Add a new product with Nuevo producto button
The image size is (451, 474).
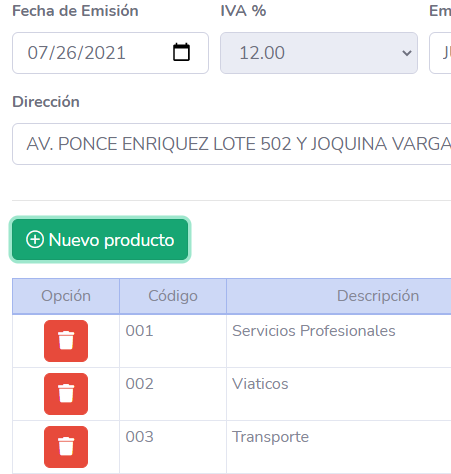coord(100,239)
